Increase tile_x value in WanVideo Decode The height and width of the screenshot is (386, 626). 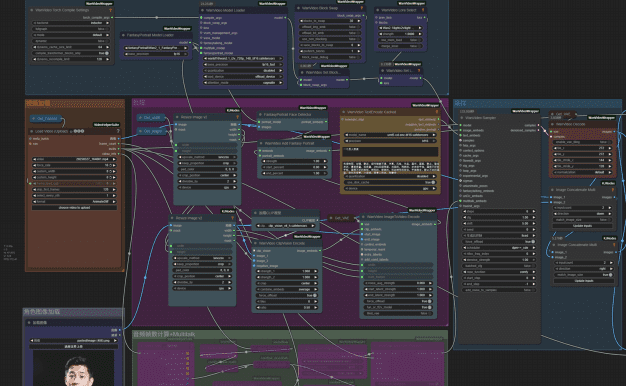(609, 148)
